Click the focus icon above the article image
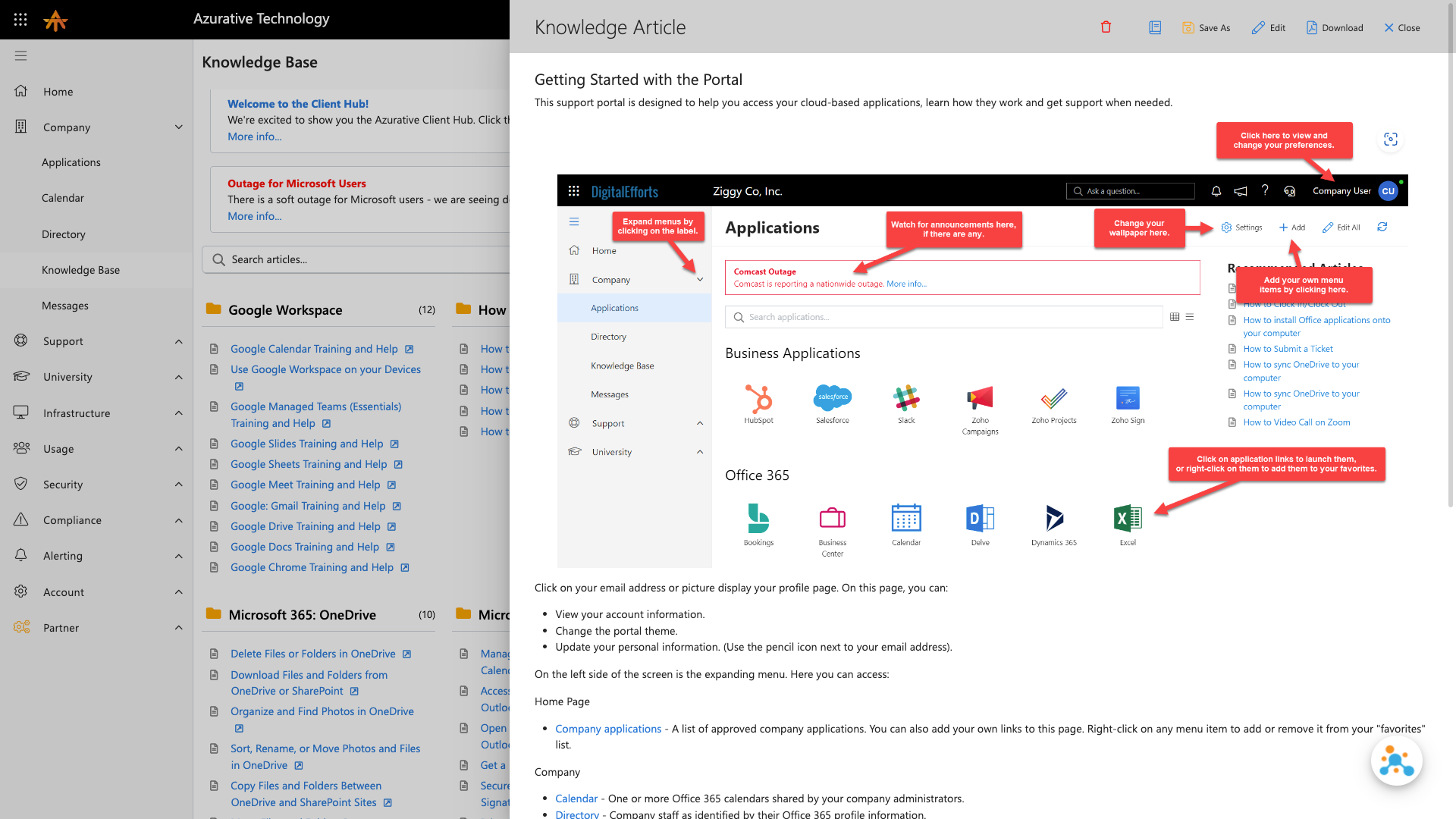1456x819 pixels. coord(1390,139)
